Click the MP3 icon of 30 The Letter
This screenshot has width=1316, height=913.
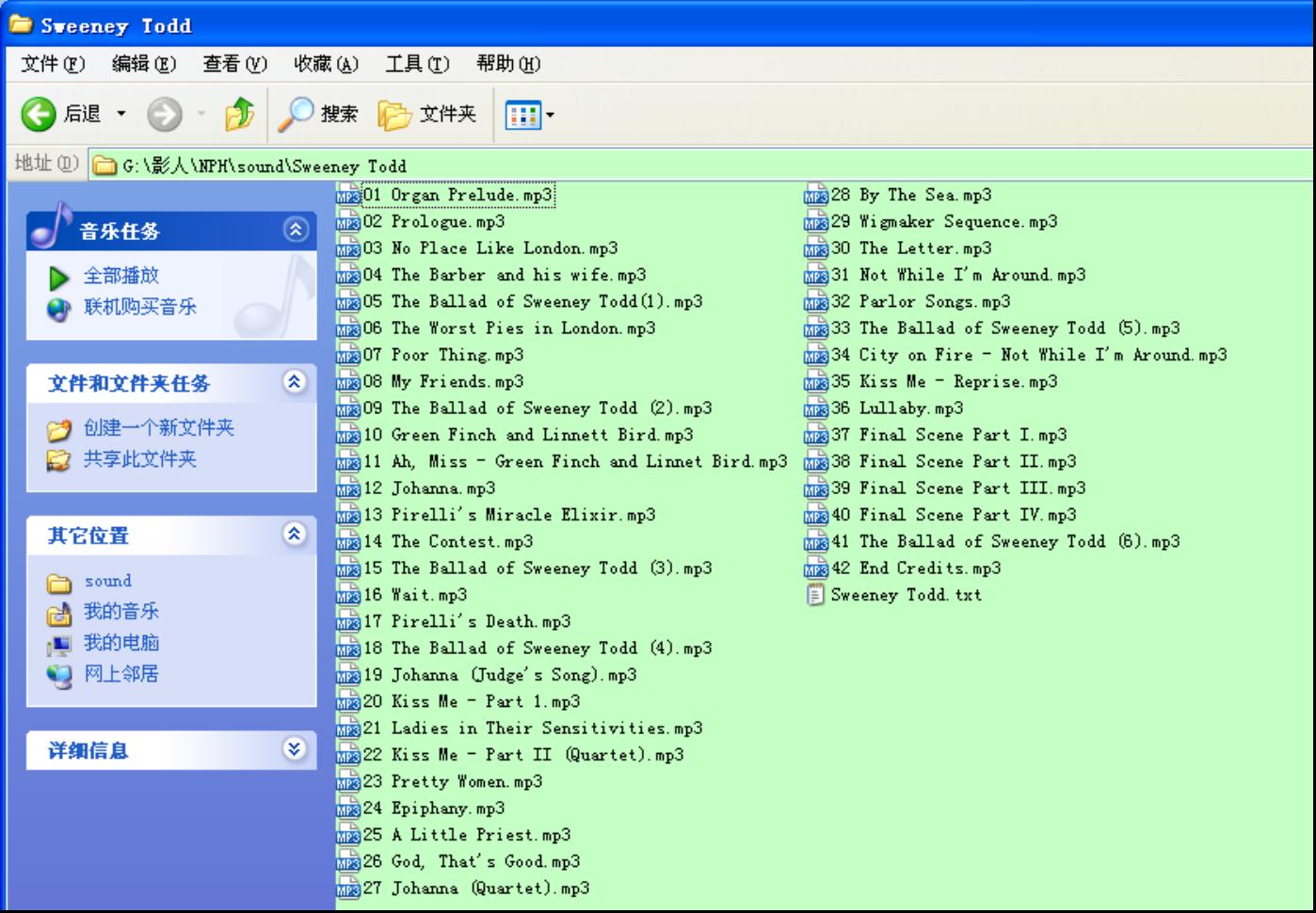816,249
